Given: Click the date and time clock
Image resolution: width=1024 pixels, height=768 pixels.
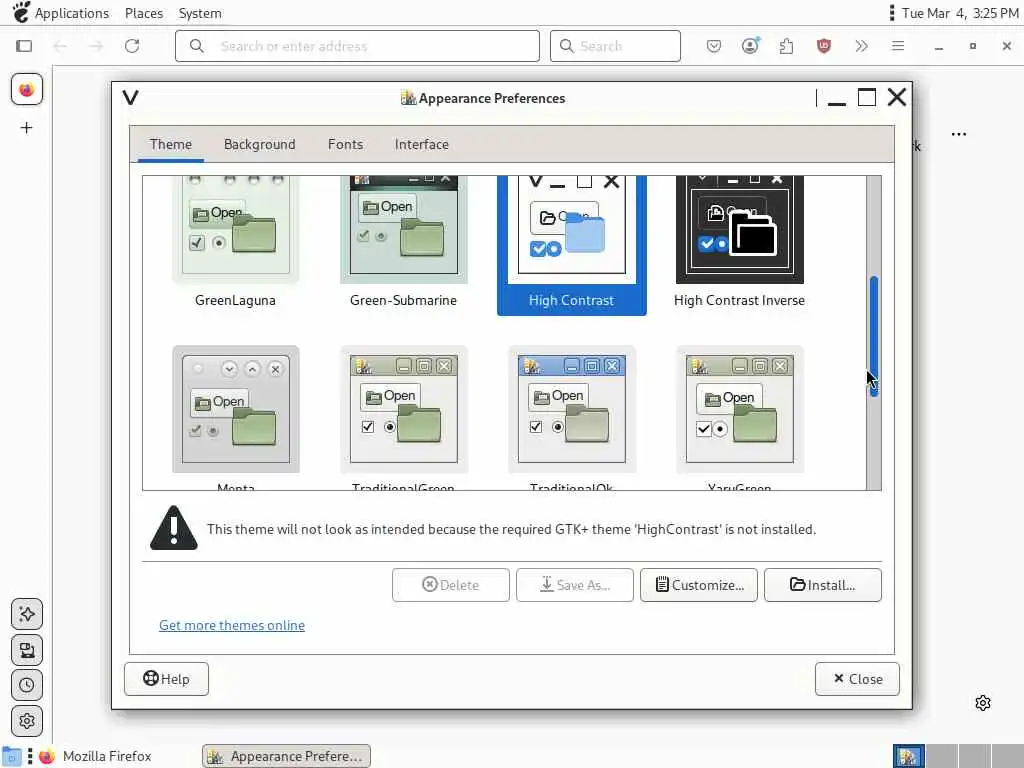Looking at the screenshot, I should point(960,13).
